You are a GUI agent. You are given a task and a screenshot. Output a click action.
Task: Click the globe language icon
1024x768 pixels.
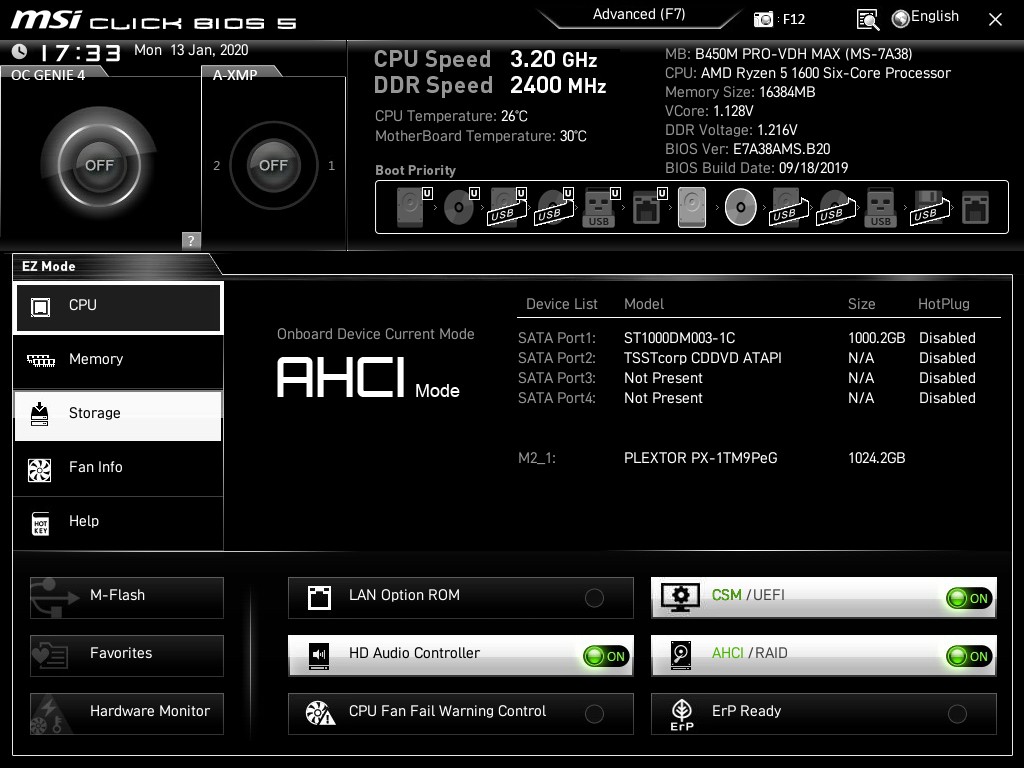[901, 19]
